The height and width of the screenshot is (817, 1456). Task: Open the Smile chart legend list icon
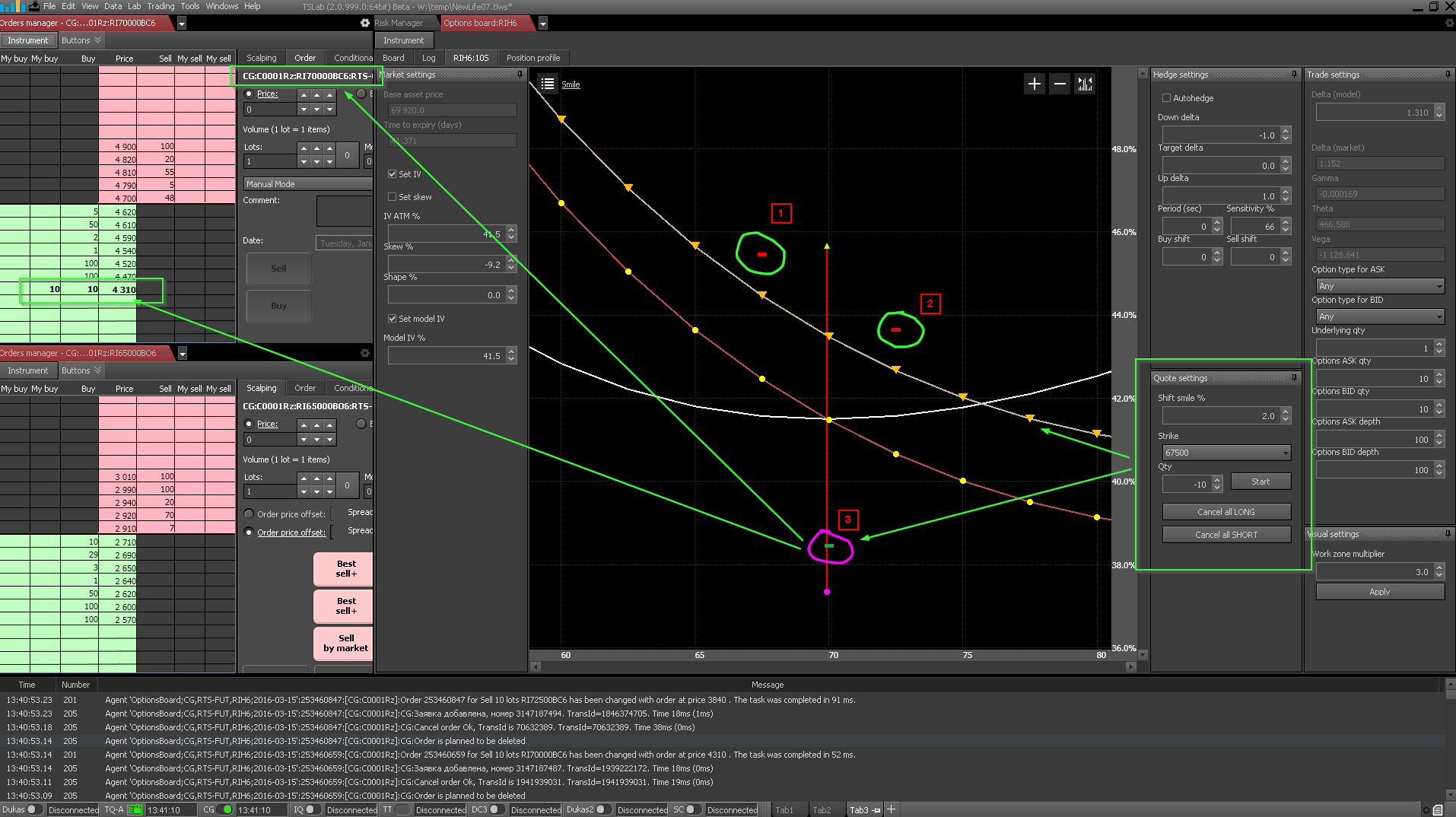click(x=547, y=84)
